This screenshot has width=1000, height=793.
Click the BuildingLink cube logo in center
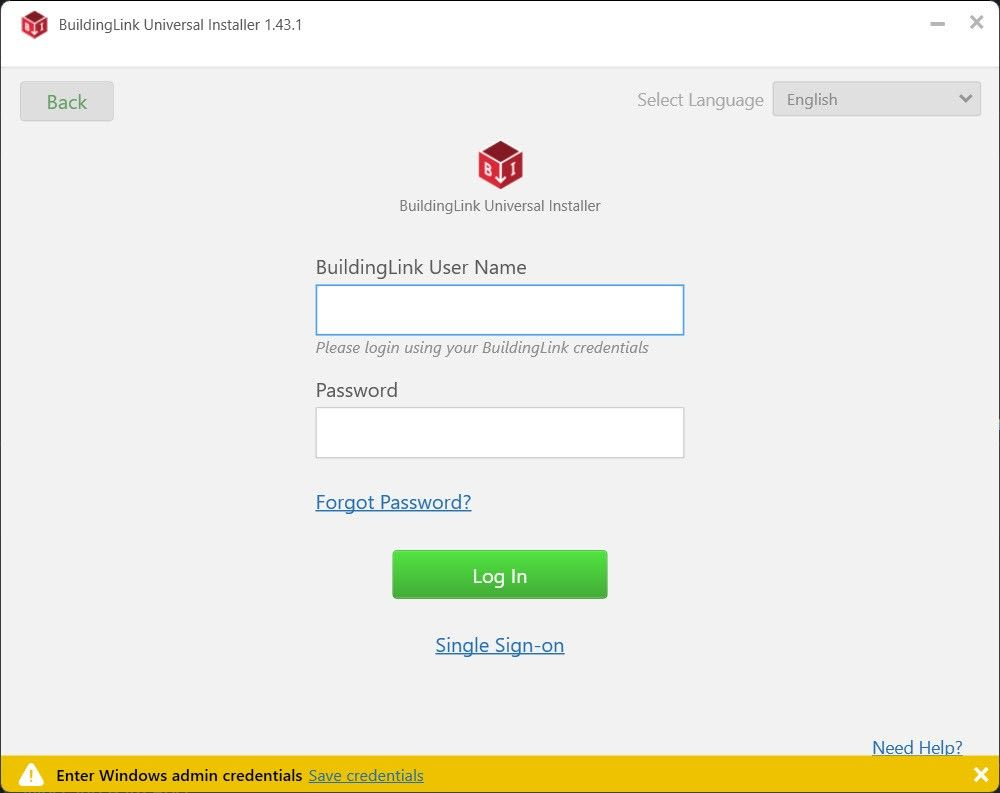[x=501, y=165]
